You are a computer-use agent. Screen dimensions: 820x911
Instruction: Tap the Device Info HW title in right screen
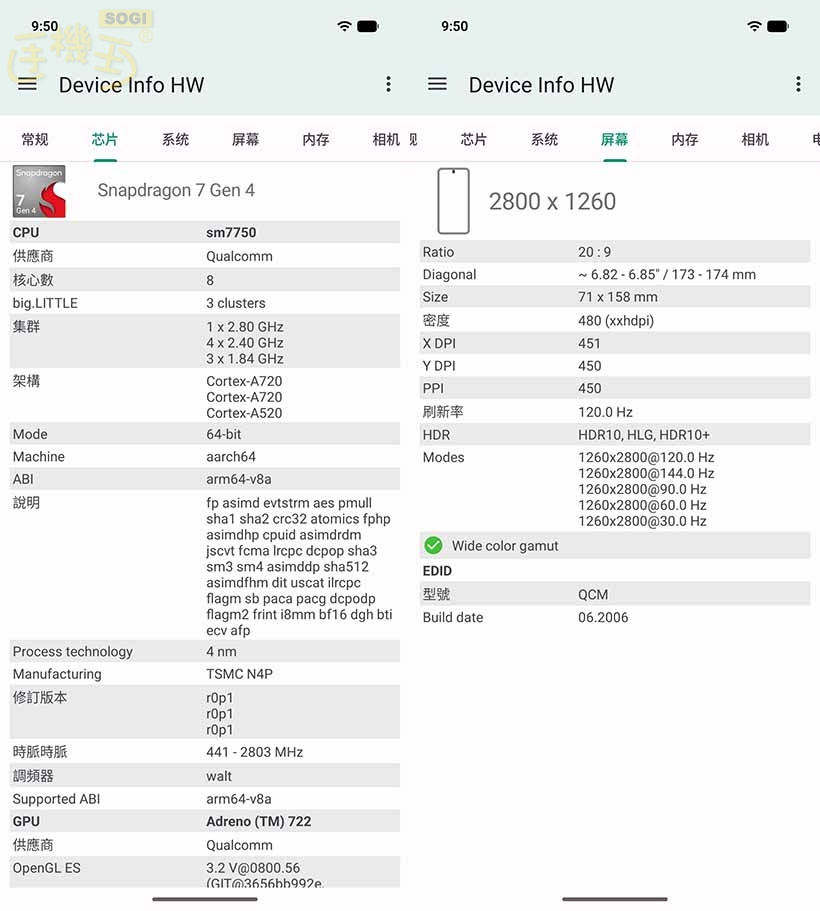point(541,85)
